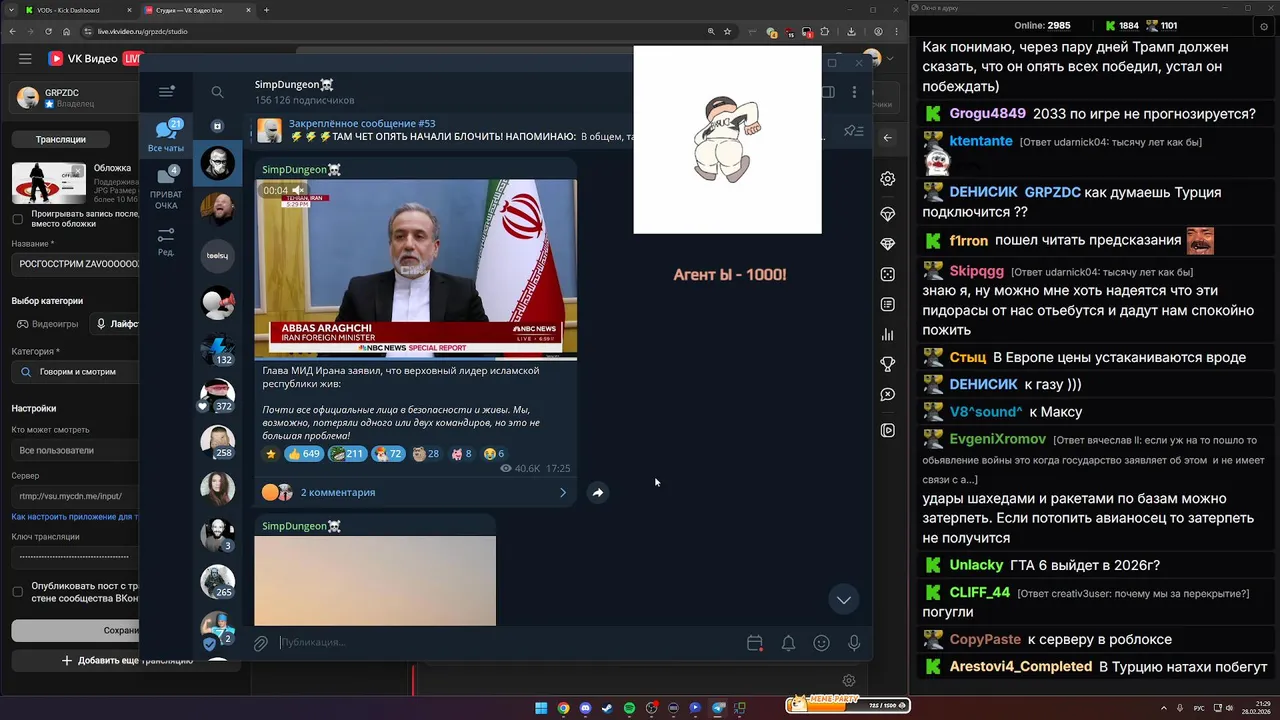Save settings with the 'Сохранить' button
The width and height of the screenshot is (1280, 720).
click(76, 631)
